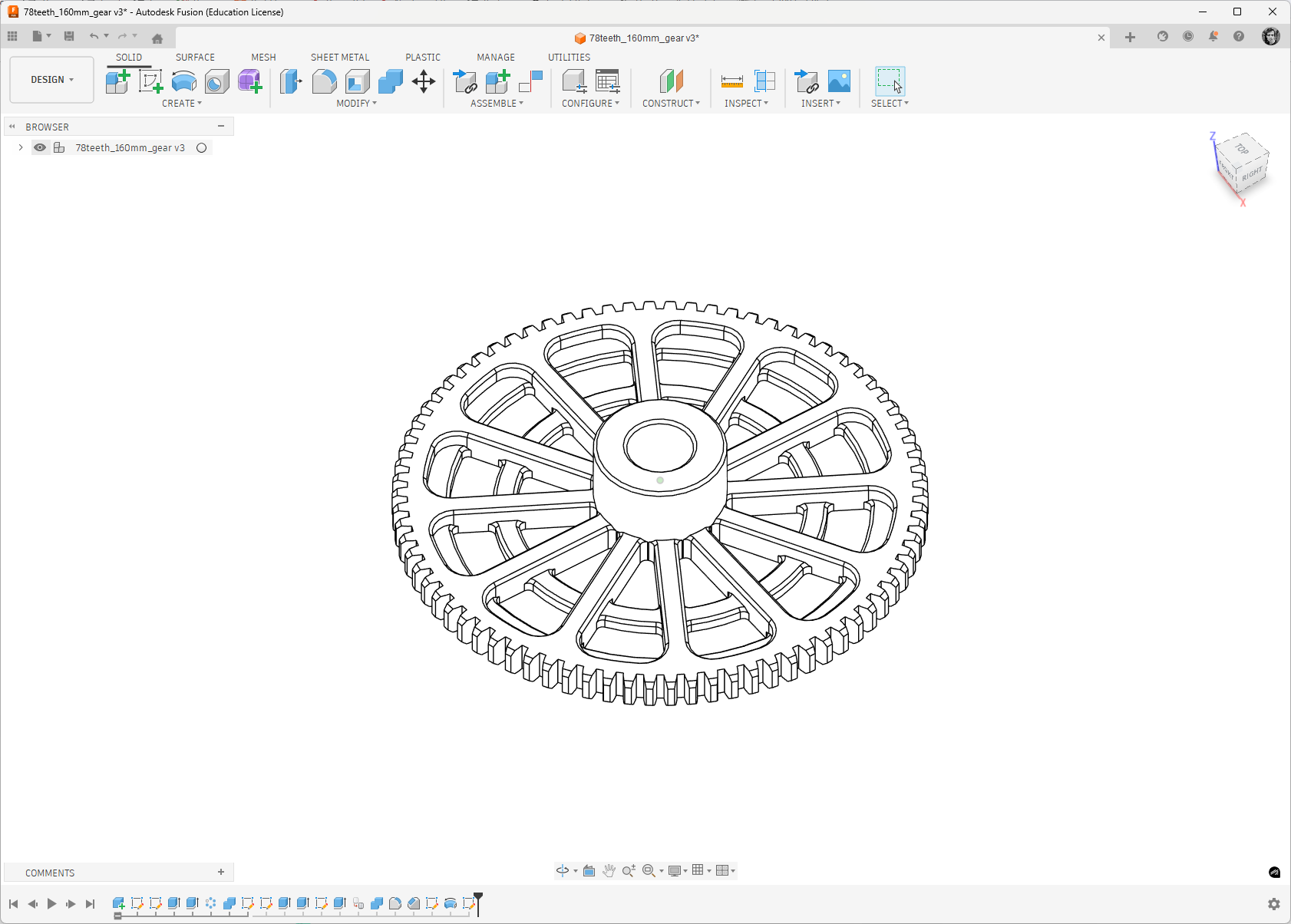Click the Joint icon in Assemble
The image size is (1291, 924).
tap(531, 81)
